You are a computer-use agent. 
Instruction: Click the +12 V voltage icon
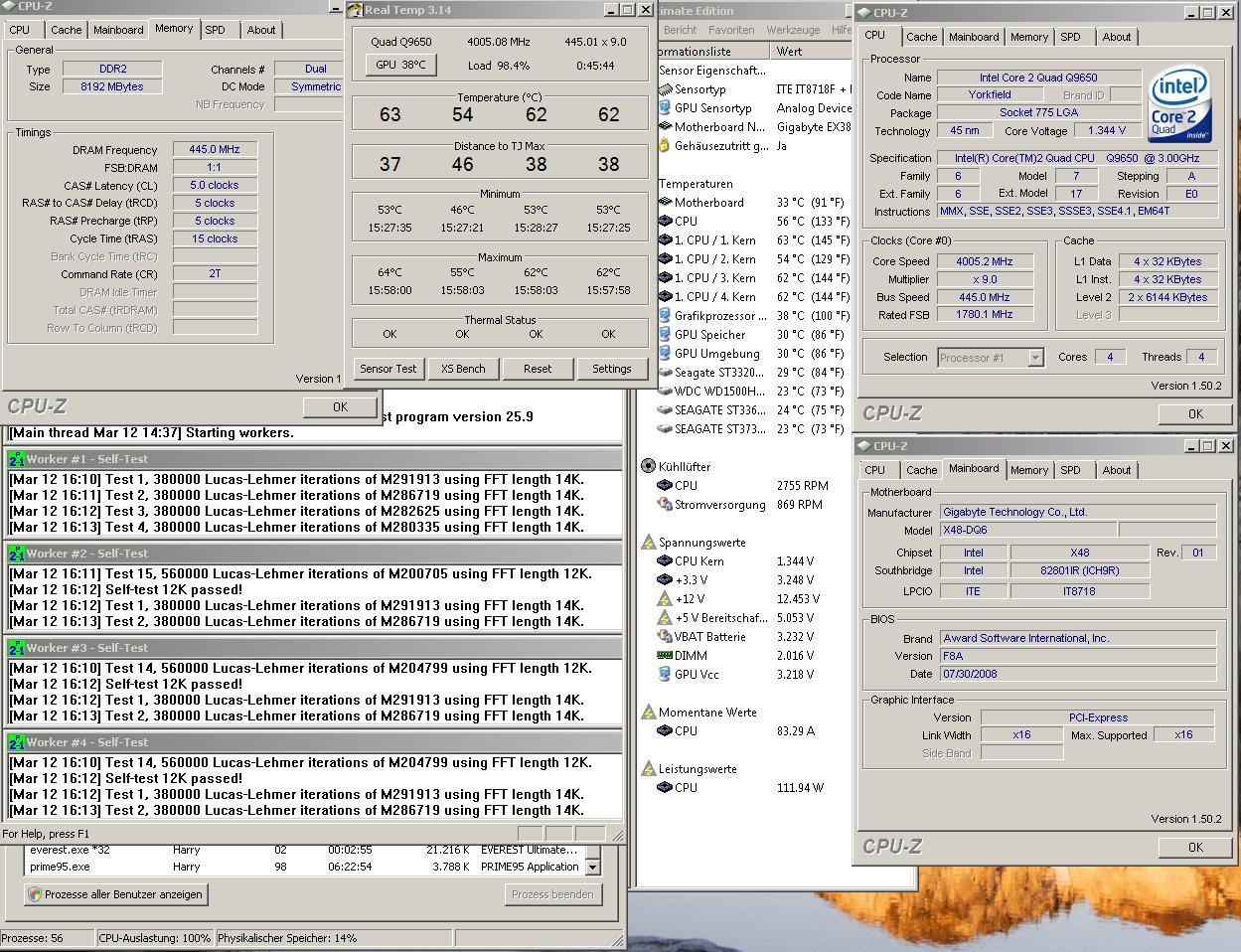click(x=665, y=599)
